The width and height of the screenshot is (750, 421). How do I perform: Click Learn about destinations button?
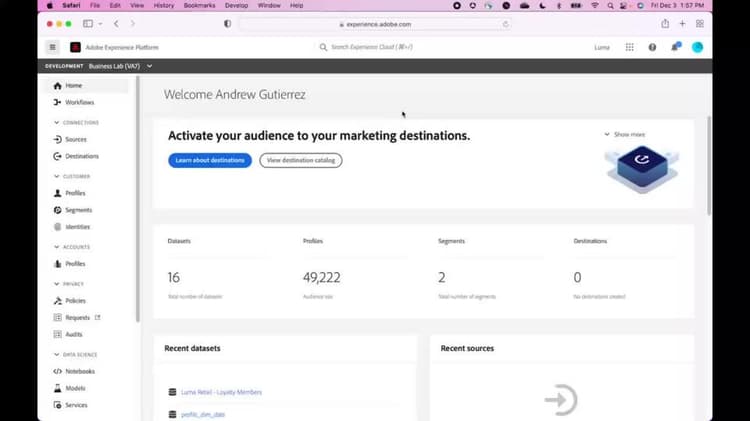[x=210, y=160]
